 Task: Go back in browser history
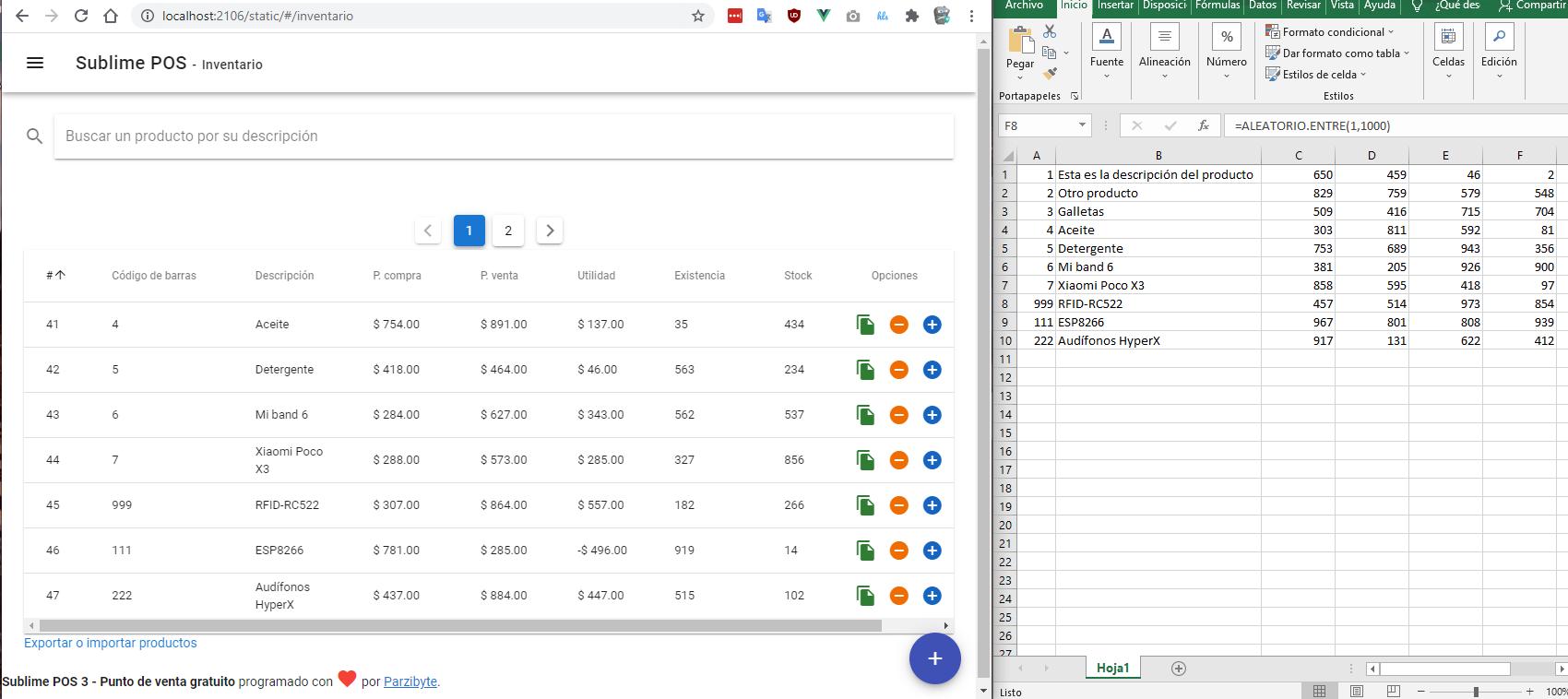pos(22,16)
